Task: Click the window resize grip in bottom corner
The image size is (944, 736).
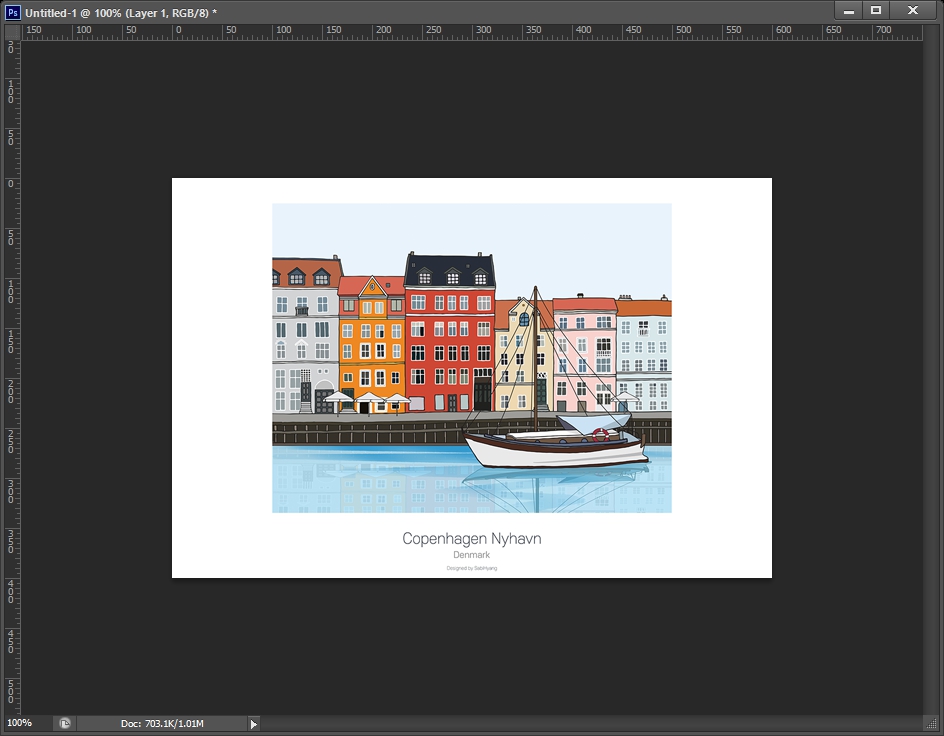Action: click(x=931, y=724)
